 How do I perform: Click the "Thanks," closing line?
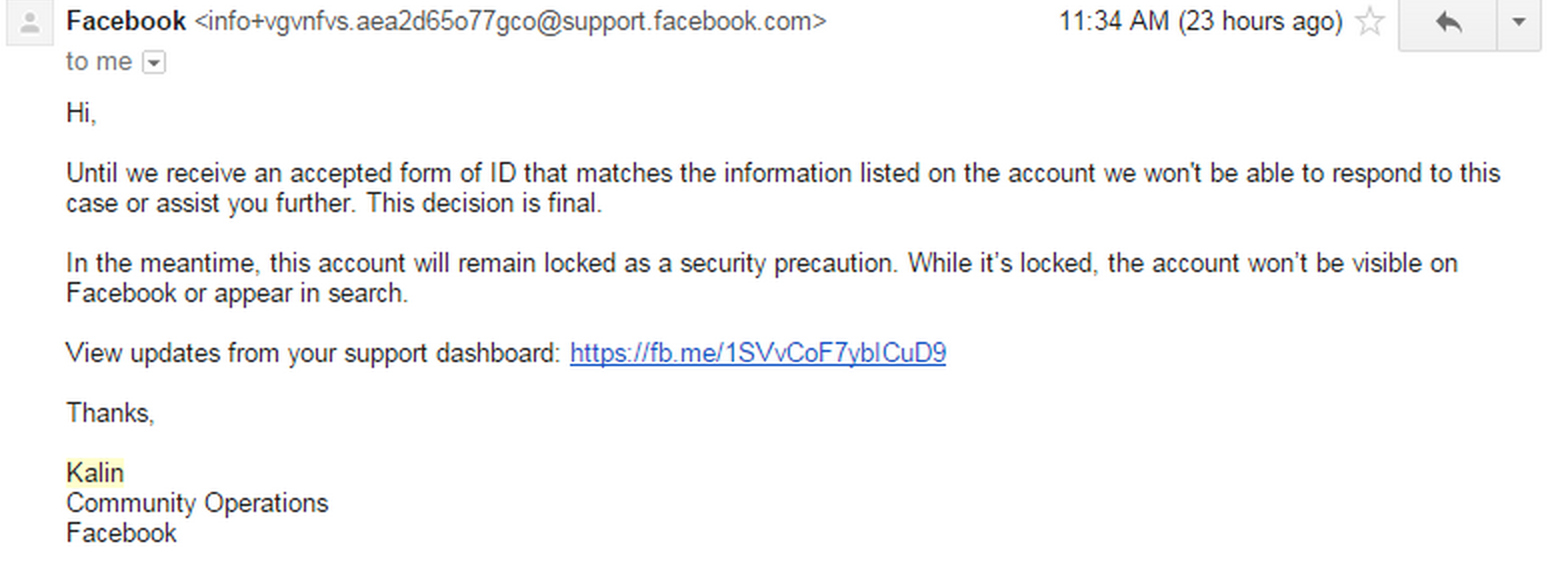110,413
